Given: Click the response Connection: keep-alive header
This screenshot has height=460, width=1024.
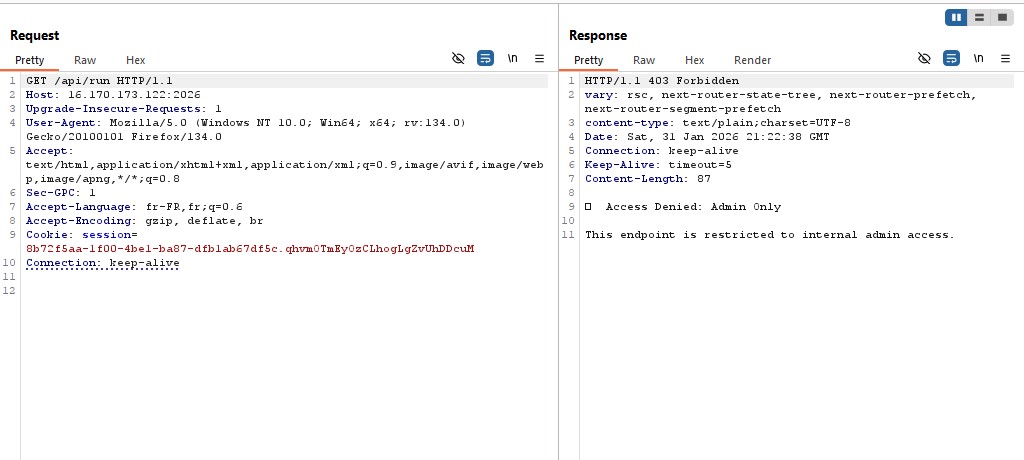Looking at the screenshot, I should (662, 151).
